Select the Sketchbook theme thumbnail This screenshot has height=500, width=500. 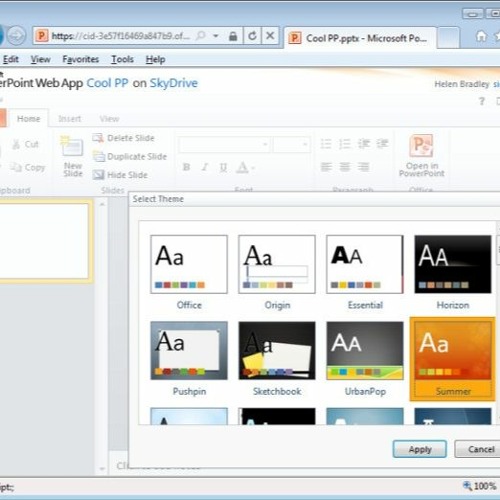pos(277,350)
